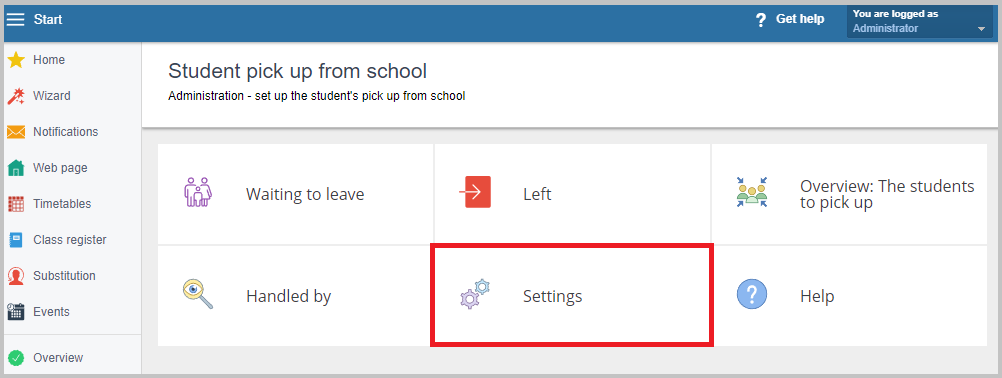Image resolution: width=1002 pixels, height=378 pixels.
Task: Select the Start label in the top bar
Action: point(48,20)
